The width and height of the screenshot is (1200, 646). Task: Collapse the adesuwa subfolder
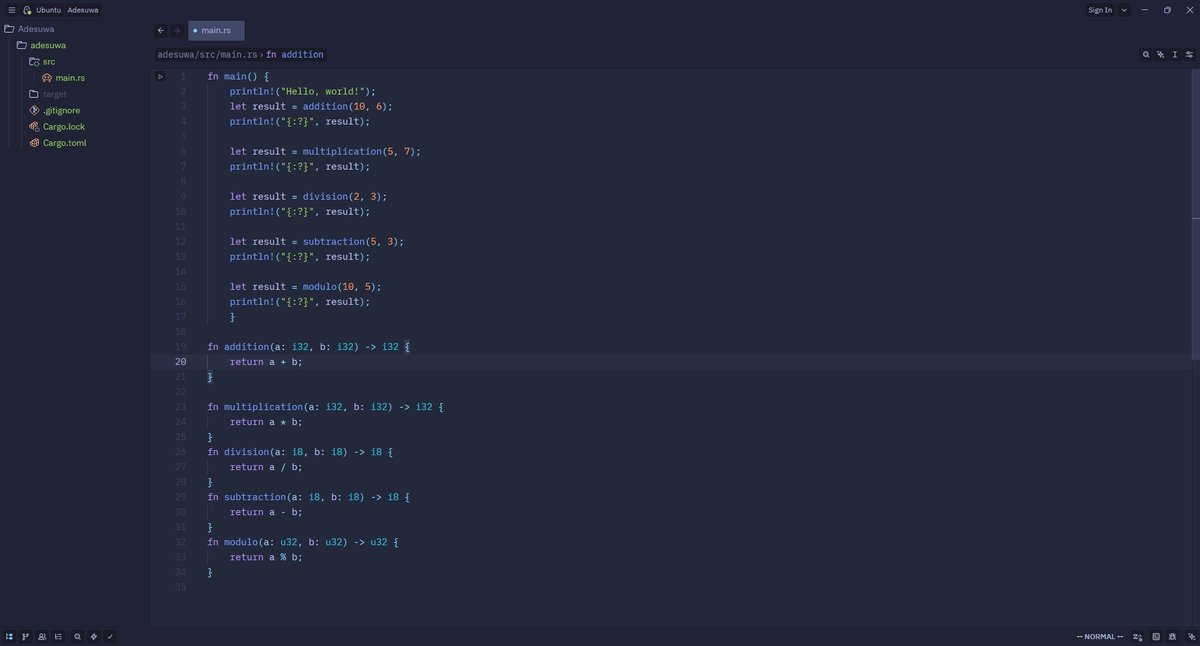coord(22,45)
